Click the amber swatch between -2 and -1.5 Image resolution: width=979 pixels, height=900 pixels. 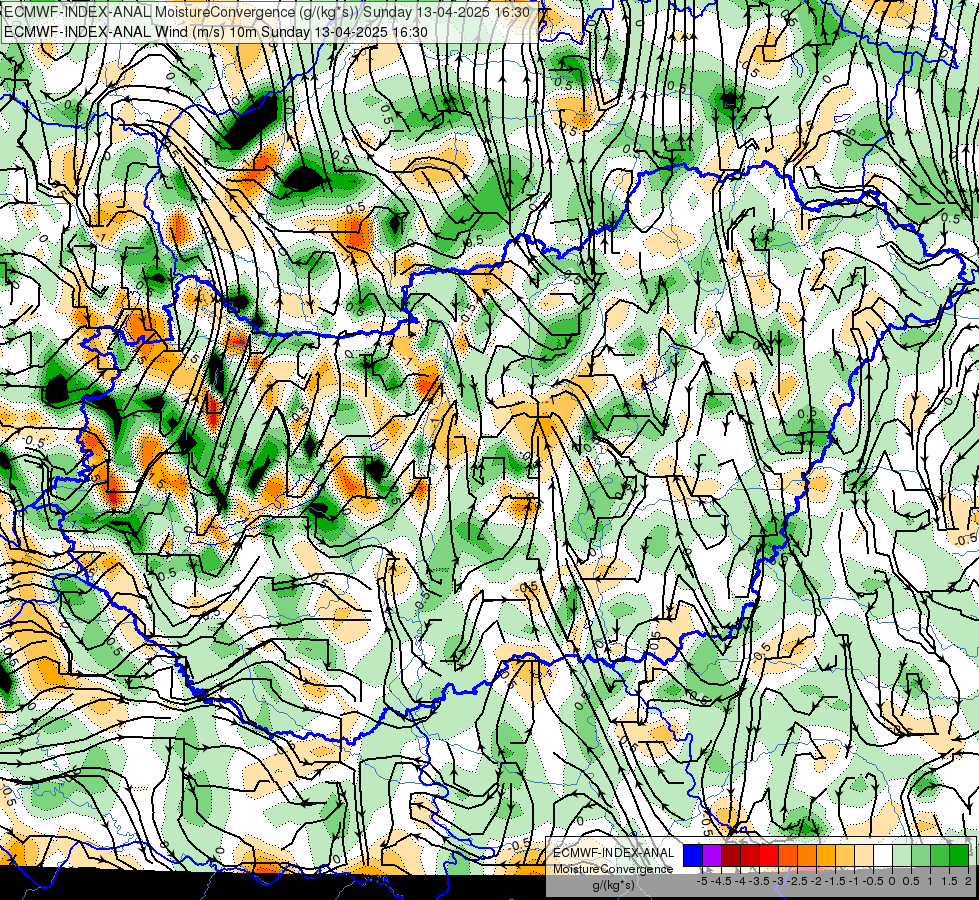pos(827,856)
